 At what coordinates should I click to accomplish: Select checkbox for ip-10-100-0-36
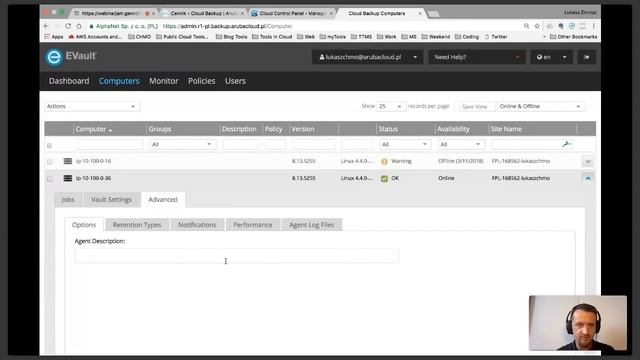[50, 179]
